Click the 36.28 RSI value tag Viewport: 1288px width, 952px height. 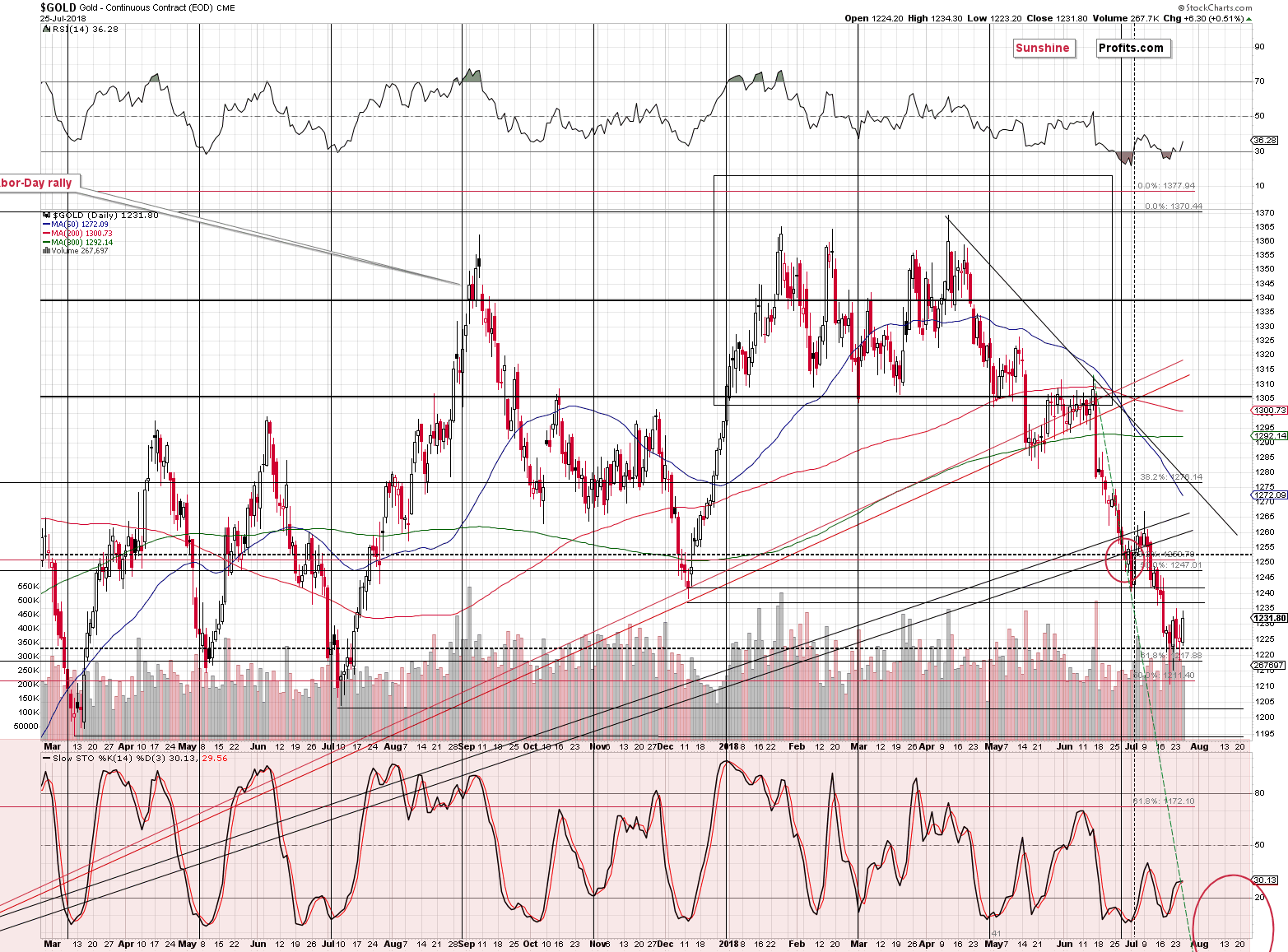pos(1265,141)
